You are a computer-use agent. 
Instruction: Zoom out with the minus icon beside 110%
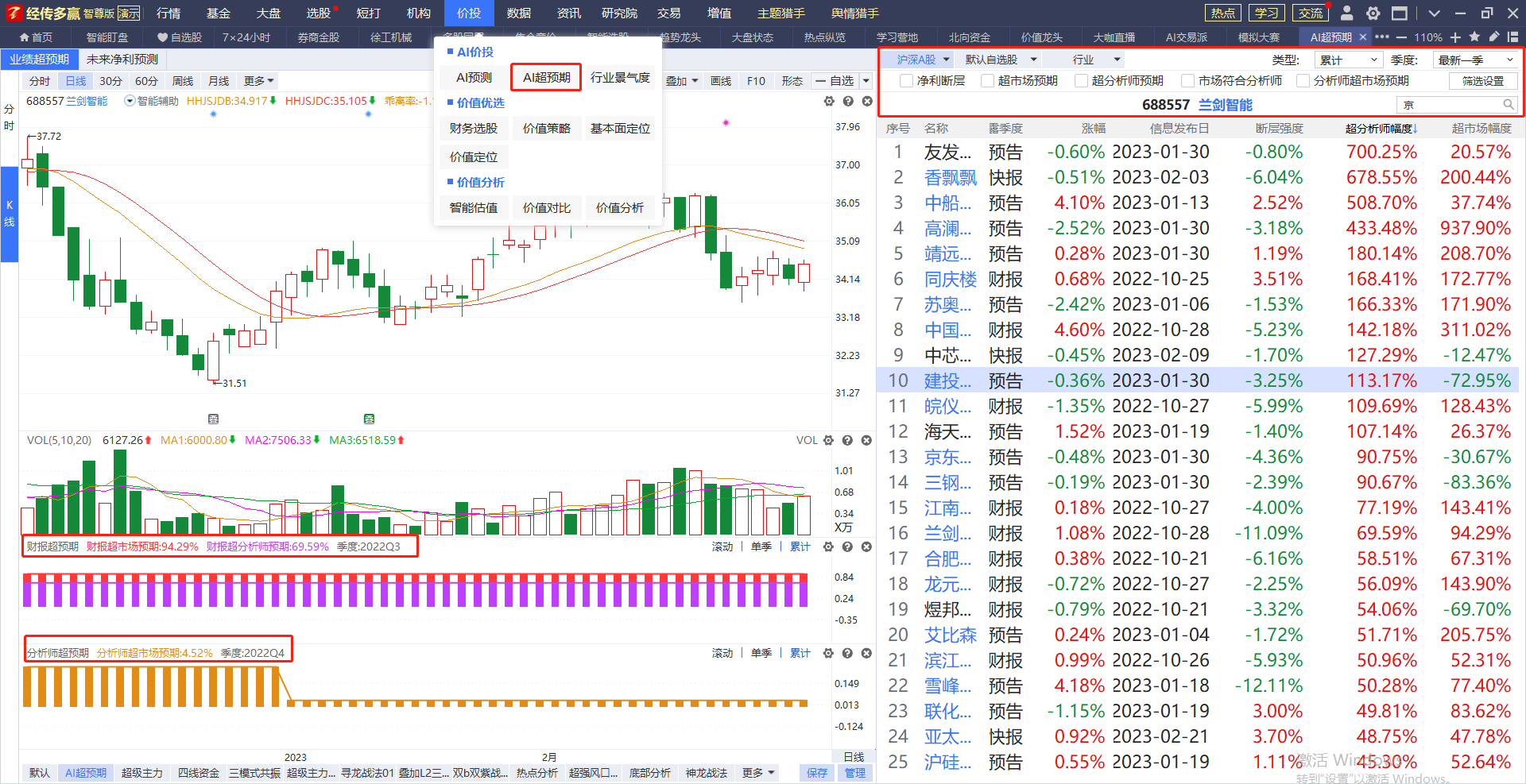[1401, 37]
